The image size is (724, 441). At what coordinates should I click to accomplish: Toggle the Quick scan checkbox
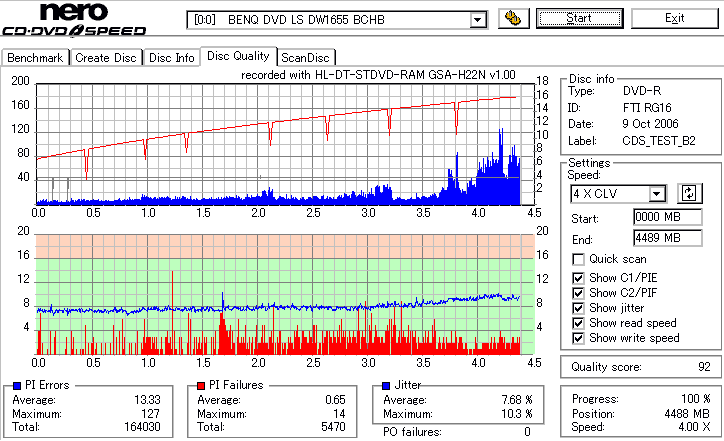578,259
